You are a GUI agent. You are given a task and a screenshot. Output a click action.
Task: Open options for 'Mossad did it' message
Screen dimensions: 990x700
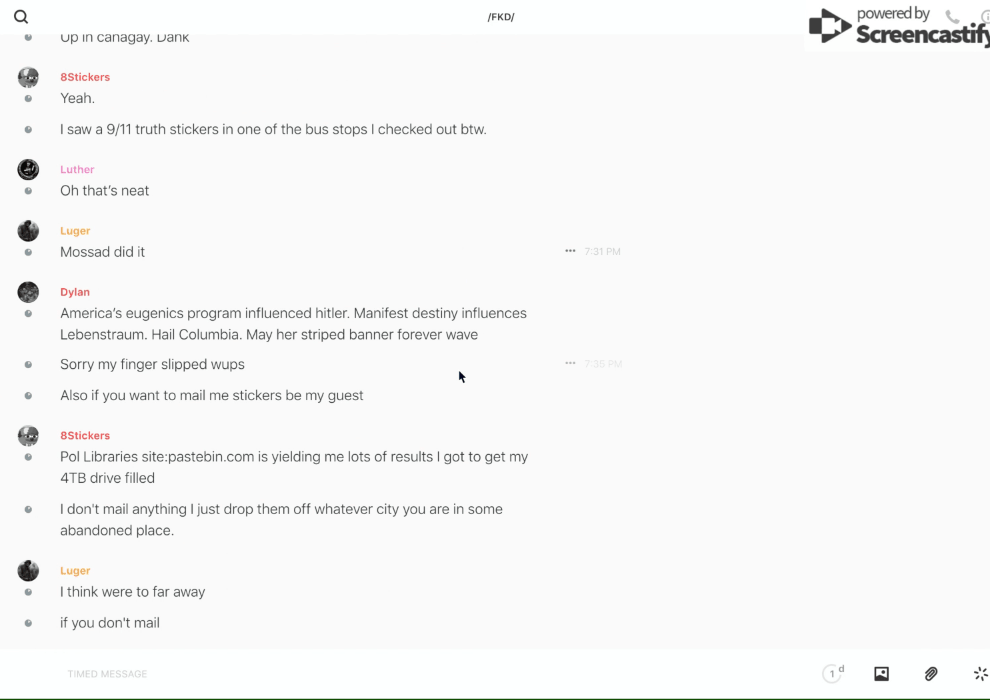(x=570, y=251)
